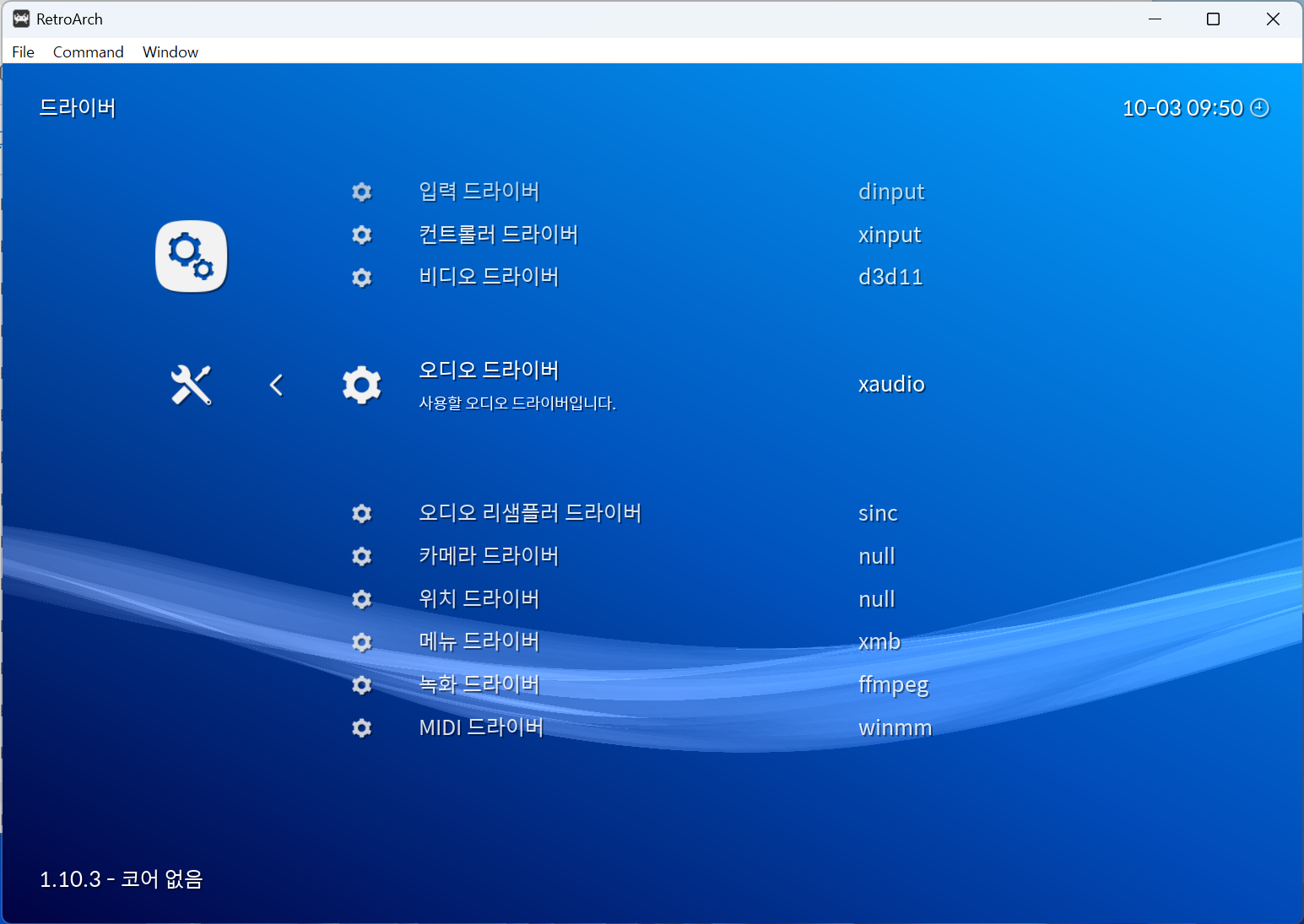Click the 사용할 오디오 드라이버입니다. description
The image size is (1304, 924).
pyautogui.click(x=517, y=403)
